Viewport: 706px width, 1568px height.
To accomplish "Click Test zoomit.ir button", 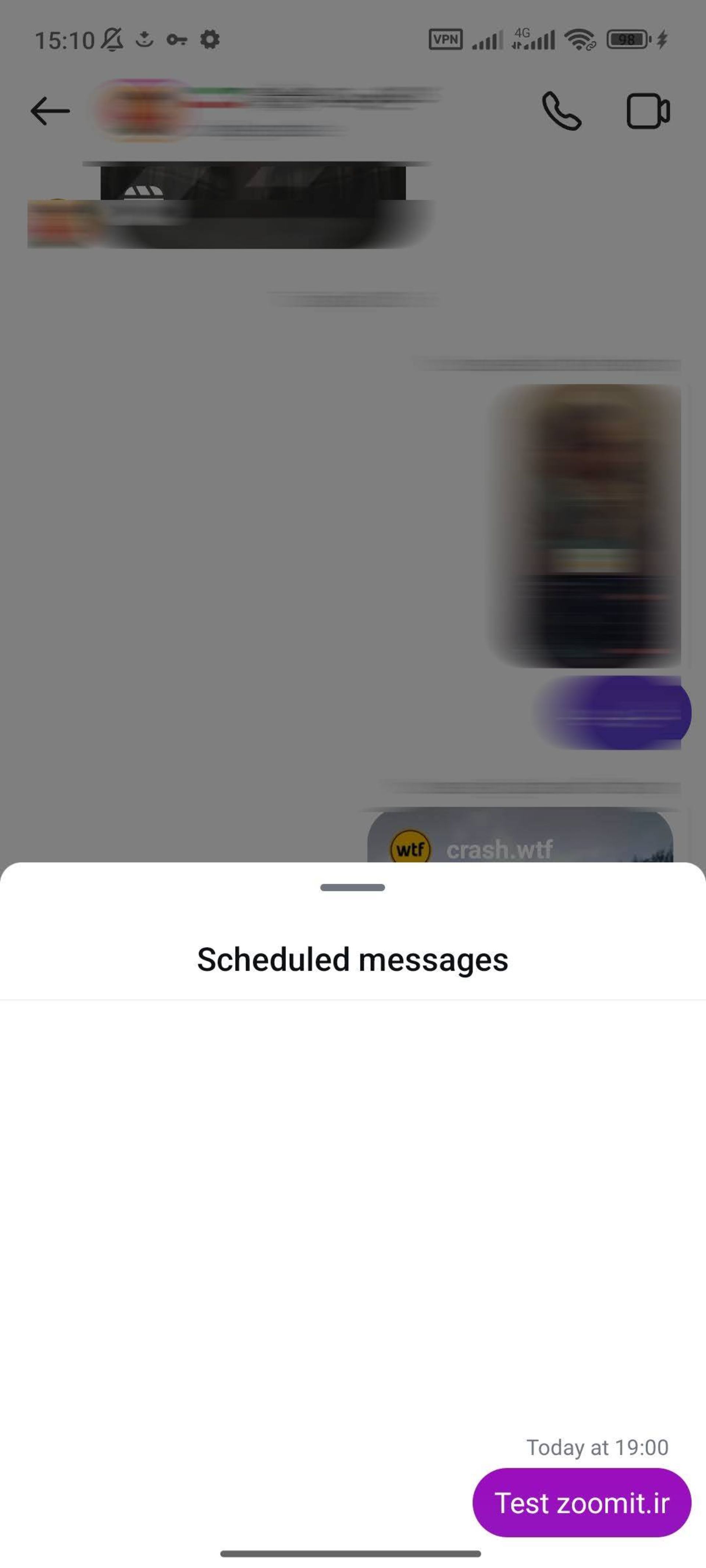I will (583, 1501).
